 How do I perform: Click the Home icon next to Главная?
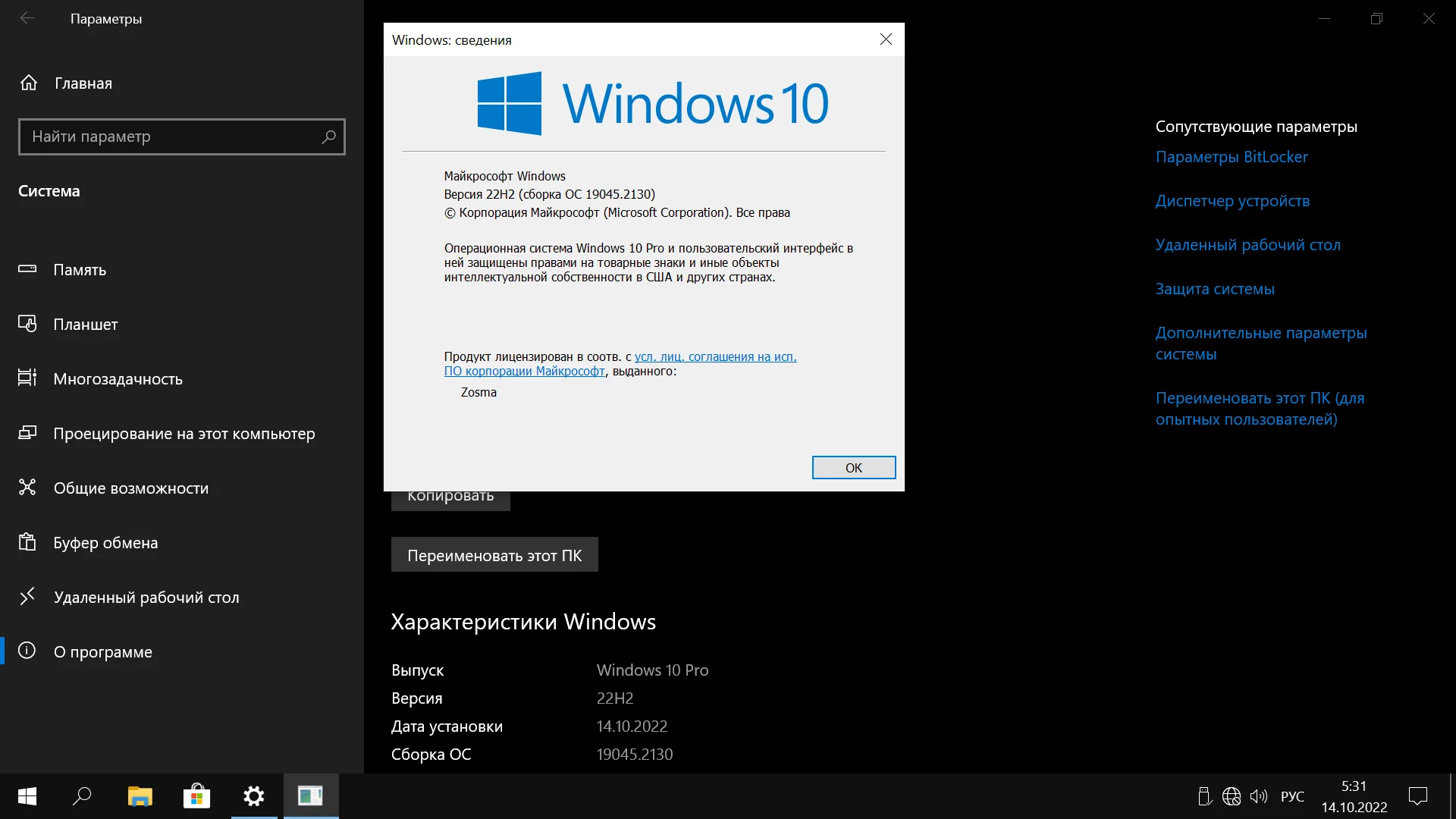pos(29,83)
